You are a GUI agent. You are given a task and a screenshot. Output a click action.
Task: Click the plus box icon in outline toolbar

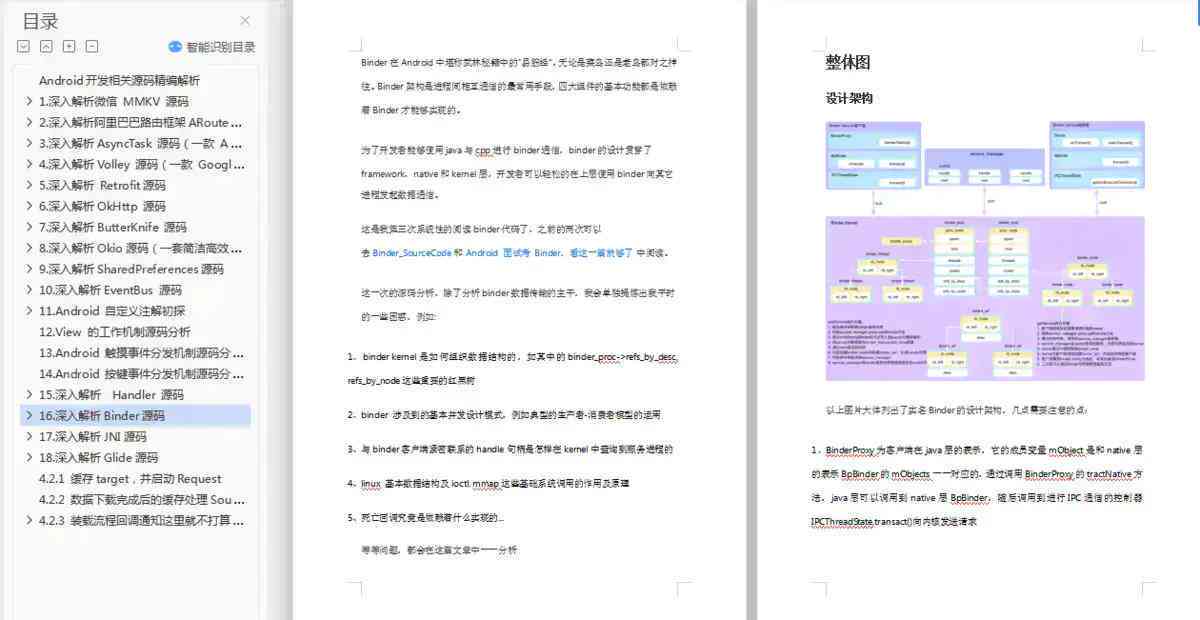[x=69, y=46]
